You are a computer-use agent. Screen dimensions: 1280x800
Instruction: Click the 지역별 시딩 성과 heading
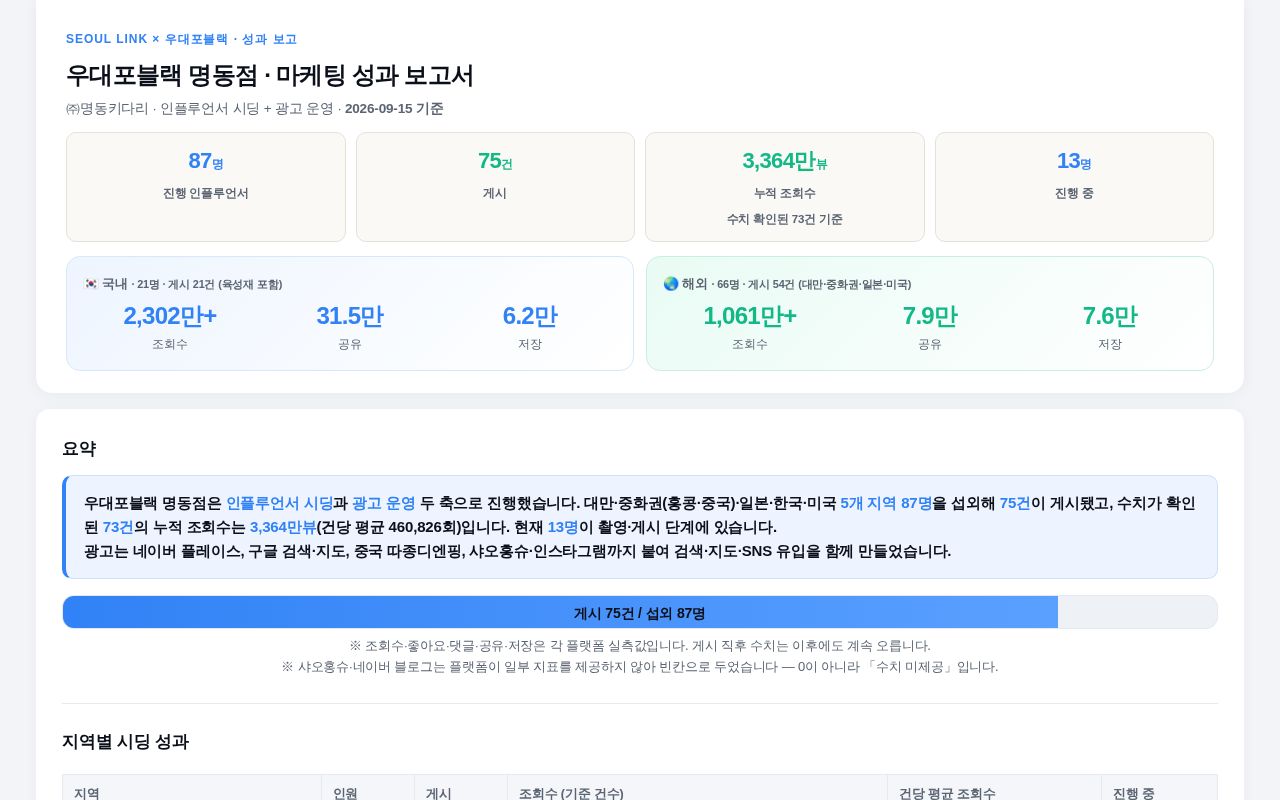pyautogui.click(x=125, y=742)
